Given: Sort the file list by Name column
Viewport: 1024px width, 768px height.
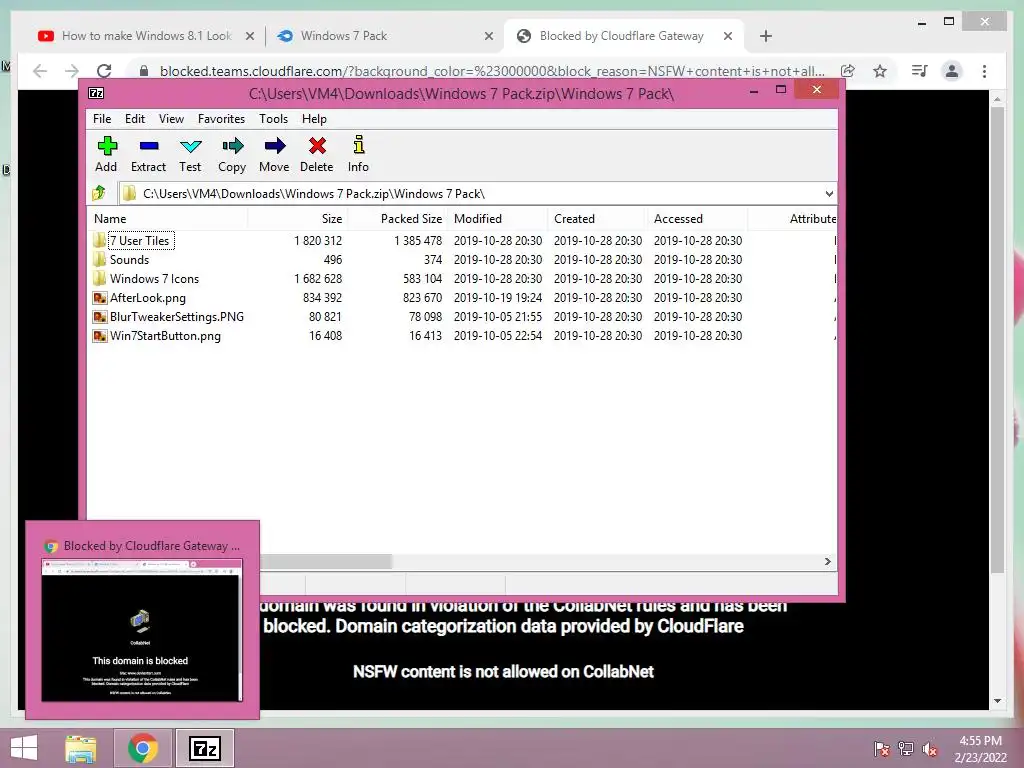Looking at the screenshot, I should tap(167, 219).
